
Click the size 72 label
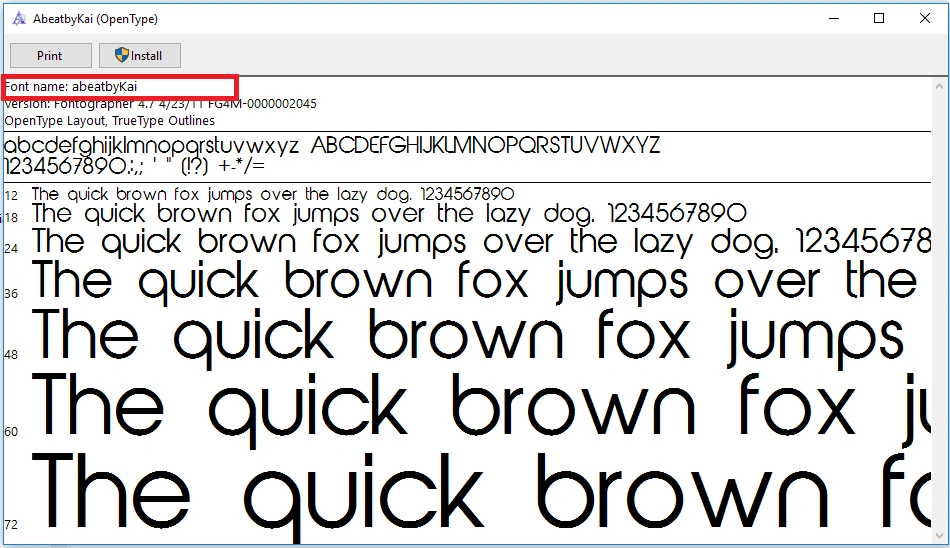click(12, 524)
